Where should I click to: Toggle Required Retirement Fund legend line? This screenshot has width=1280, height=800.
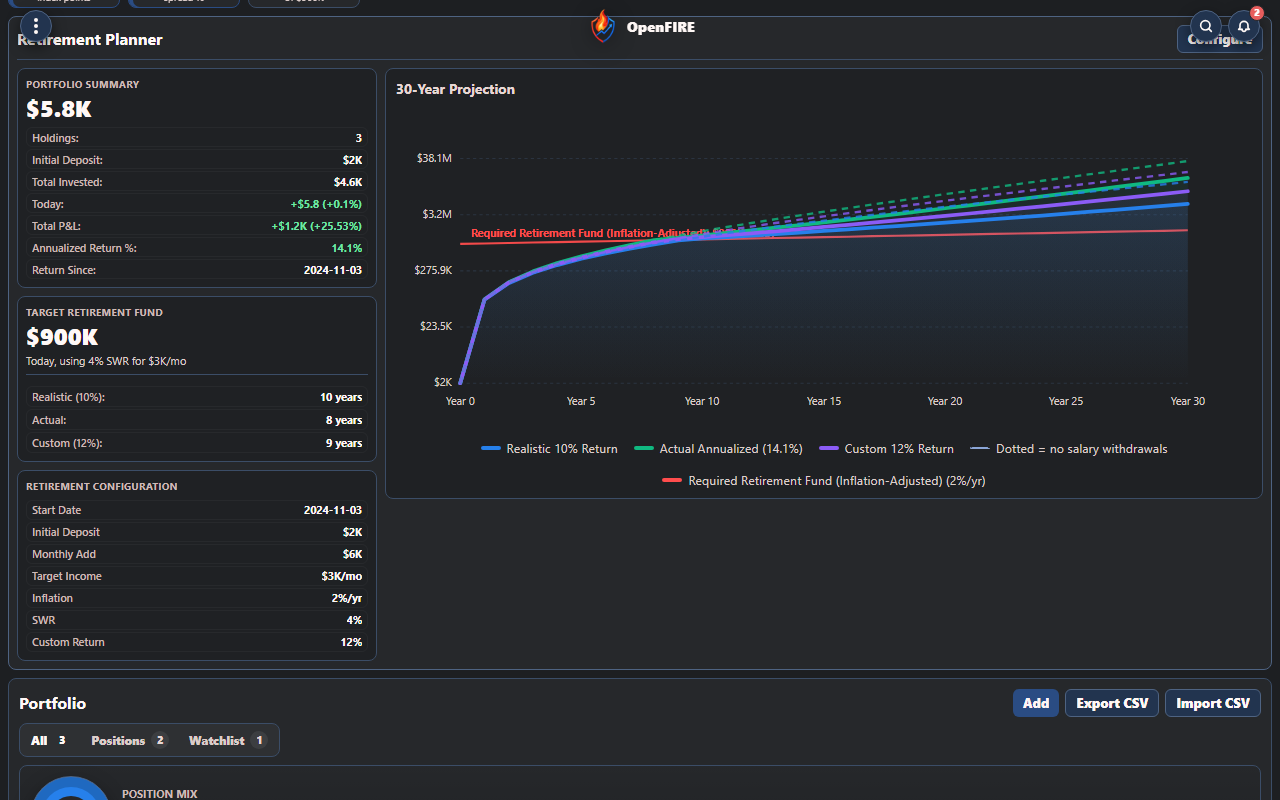point(824,481)
